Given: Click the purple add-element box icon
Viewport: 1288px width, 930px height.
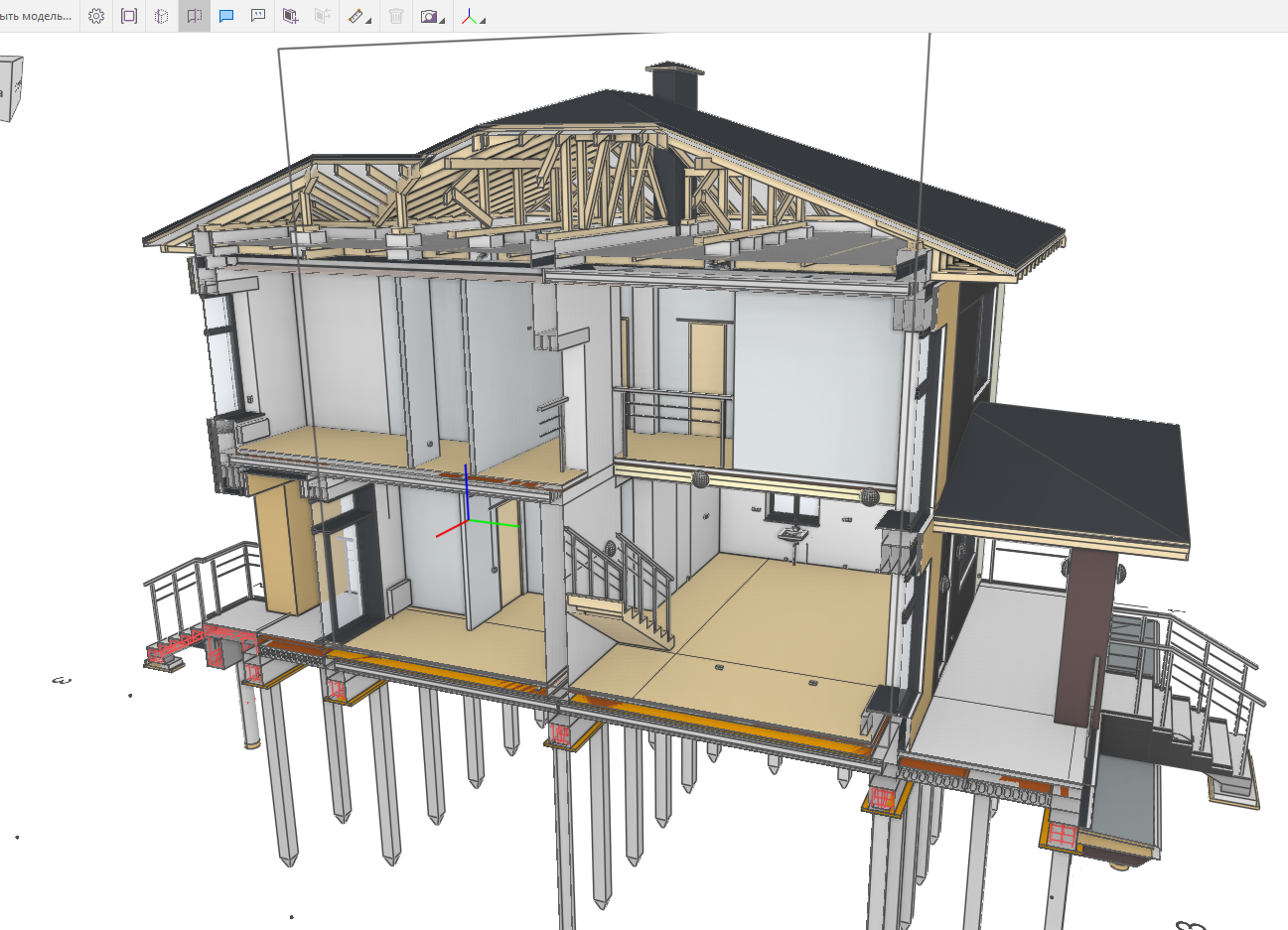Looking at the screenshot, I should (x=290, y=16).
